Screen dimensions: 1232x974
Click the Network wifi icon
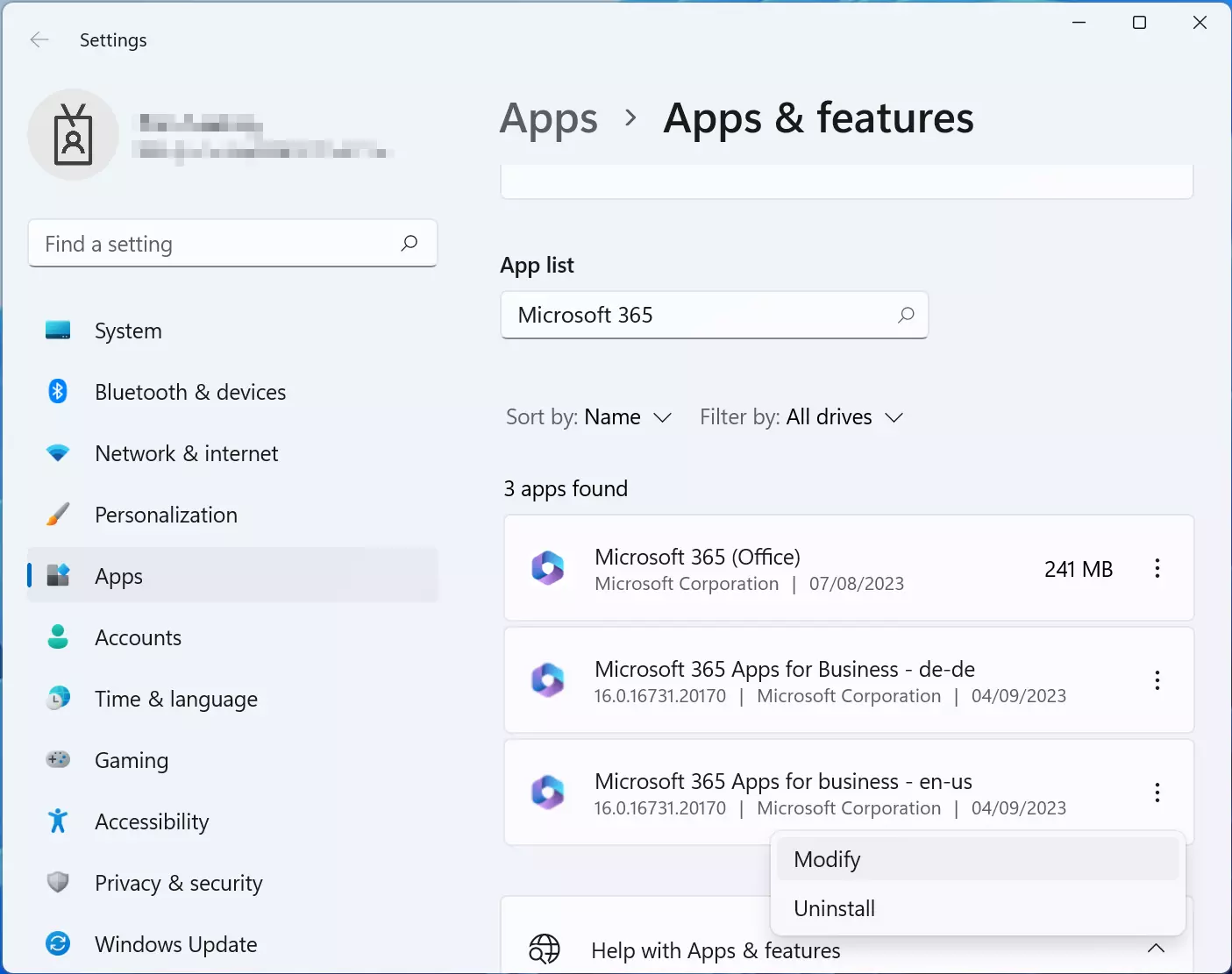pos(58,453)
